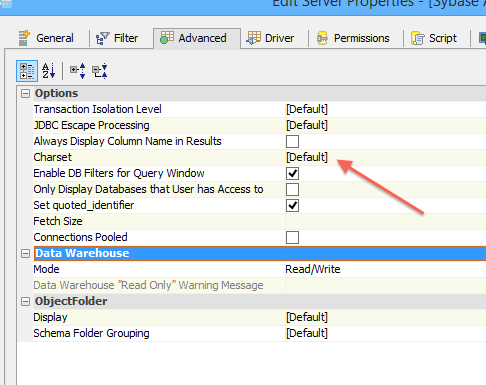The image size is (486, 385).
Task: Click the Script tab document icon
Action: (418, 38)
